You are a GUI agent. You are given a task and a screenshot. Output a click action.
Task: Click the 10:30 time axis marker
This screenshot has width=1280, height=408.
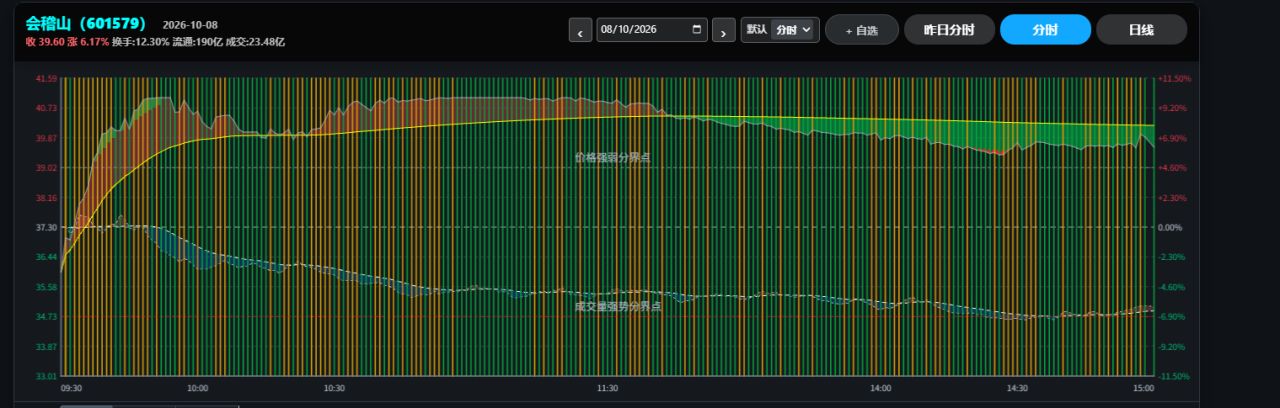[334, 388]
